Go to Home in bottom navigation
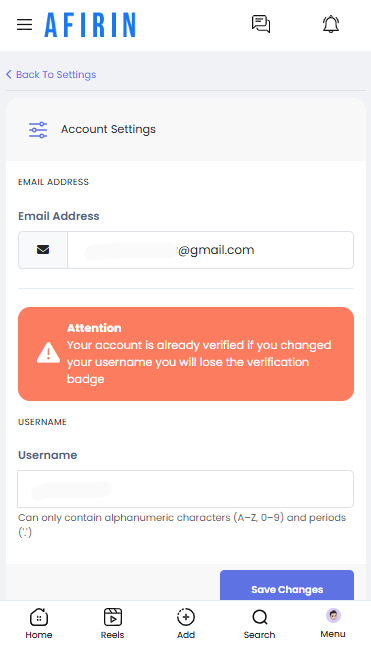The image size is (371, 649). [x=39, y=625]
